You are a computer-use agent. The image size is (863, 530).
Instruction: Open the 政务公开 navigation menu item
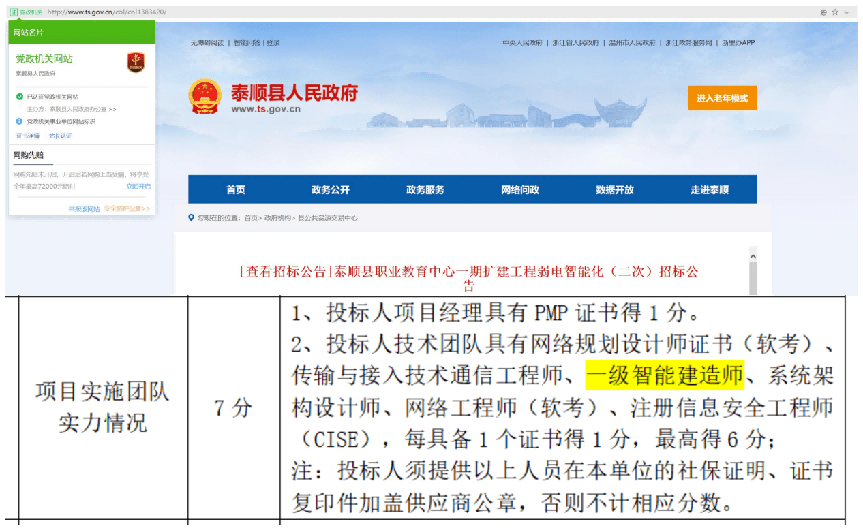coord(331,189)
